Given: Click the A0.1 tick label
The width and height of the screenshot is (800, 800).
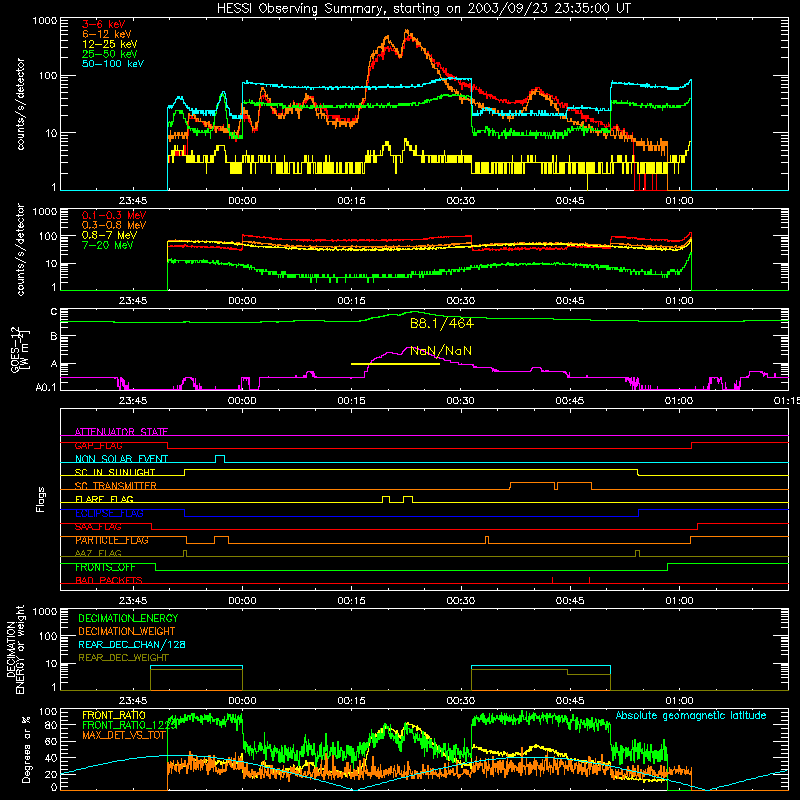Looking at the screenshot, I should coord(46,387).
